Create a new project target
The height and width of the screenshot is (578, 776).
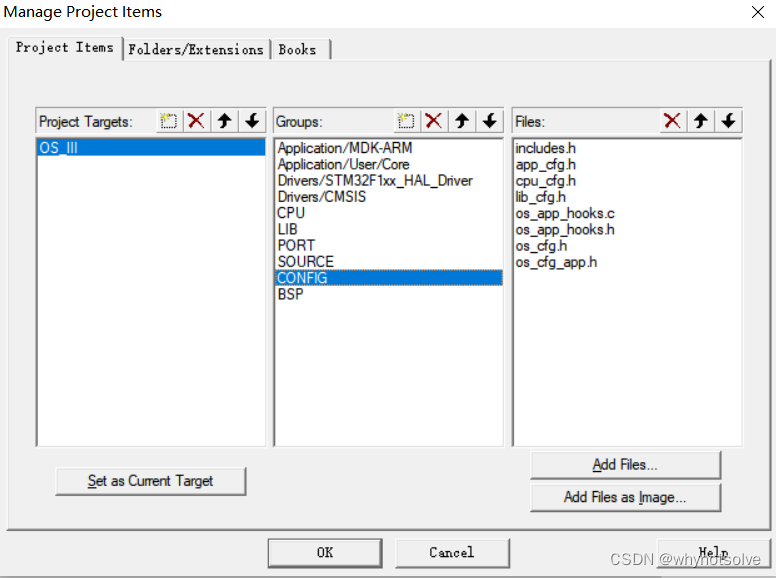coord(169,121)
